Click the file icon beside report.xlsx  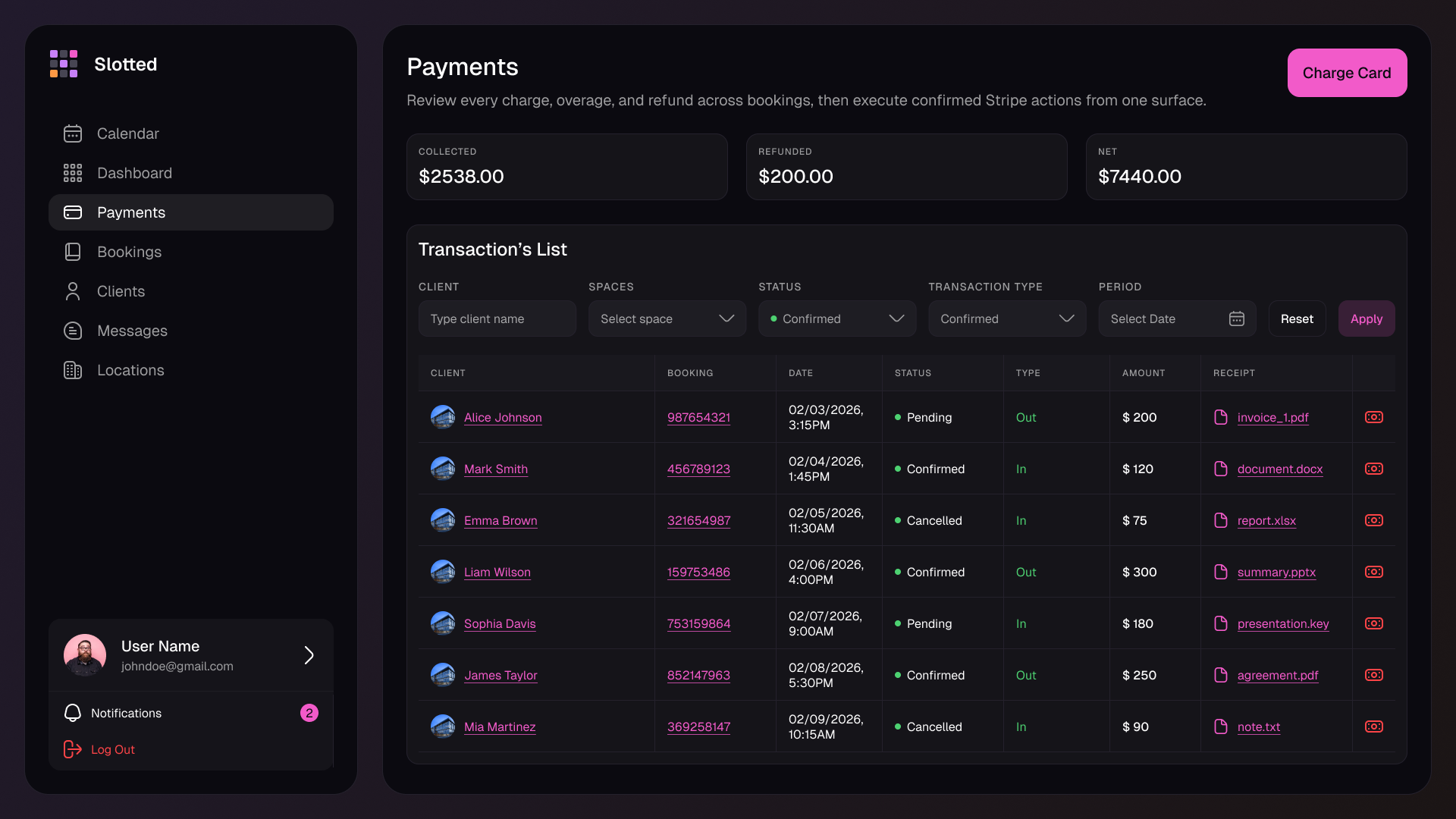(x=1221, y=520)
